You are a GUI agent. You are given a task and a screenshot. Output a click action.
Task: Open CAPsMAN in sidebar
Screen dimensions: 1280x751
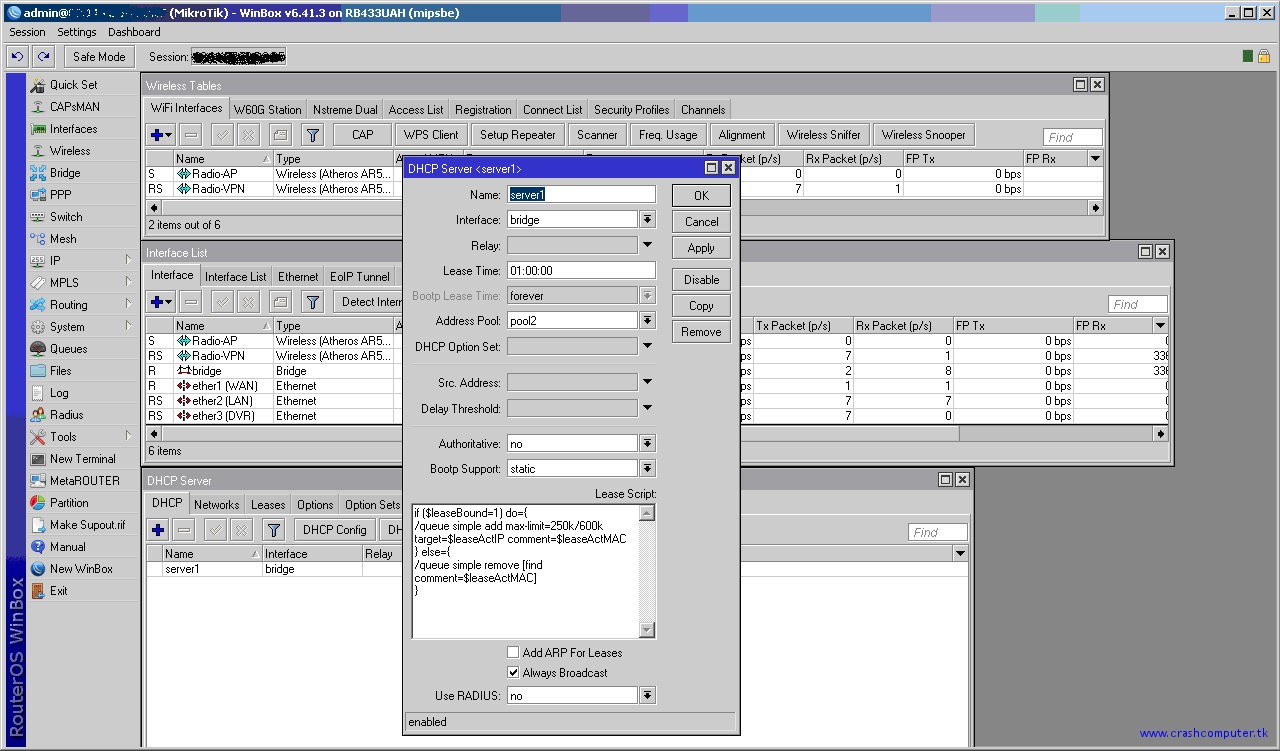[x=74, y=107]
